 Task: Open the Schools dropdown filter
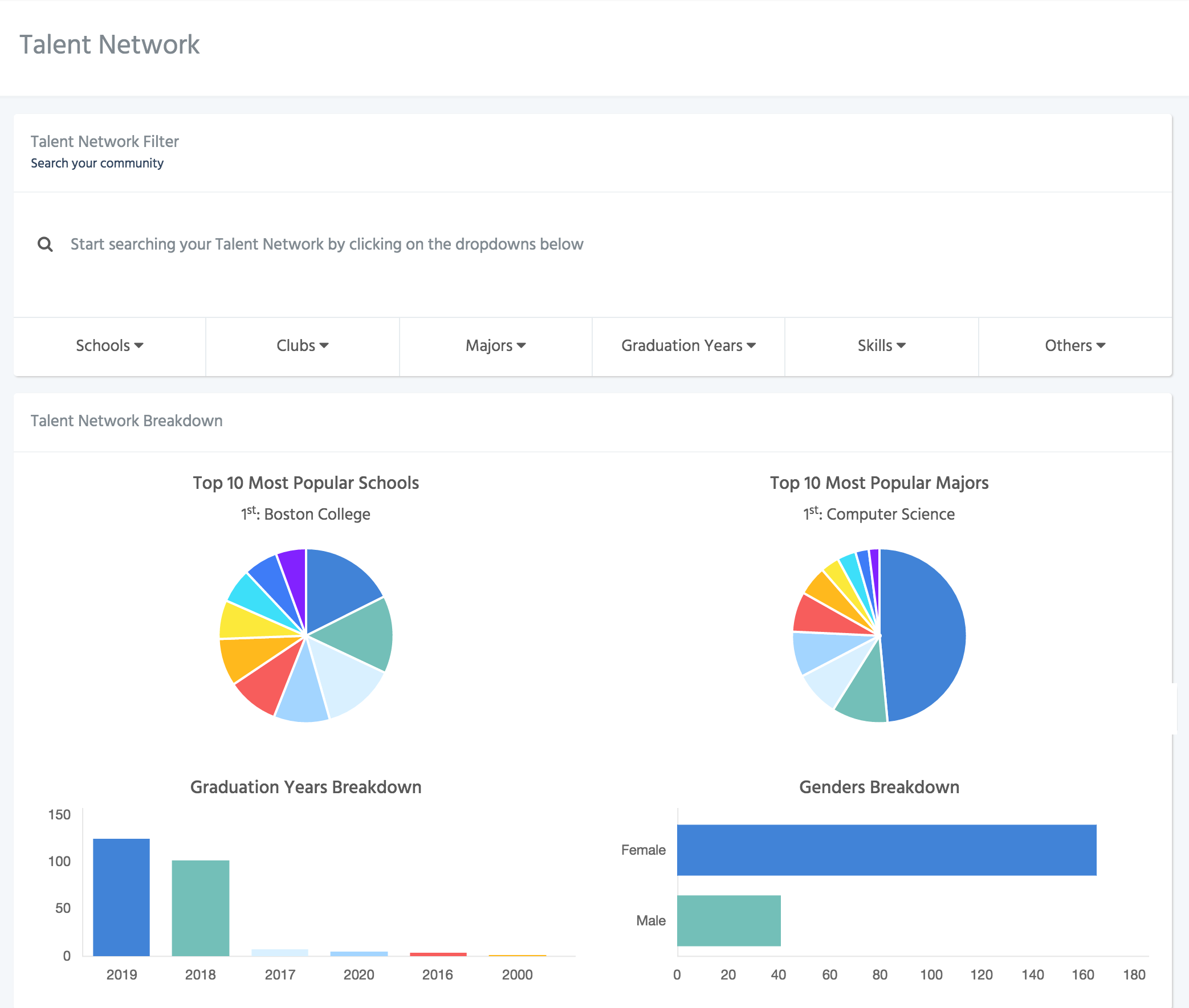109,346
